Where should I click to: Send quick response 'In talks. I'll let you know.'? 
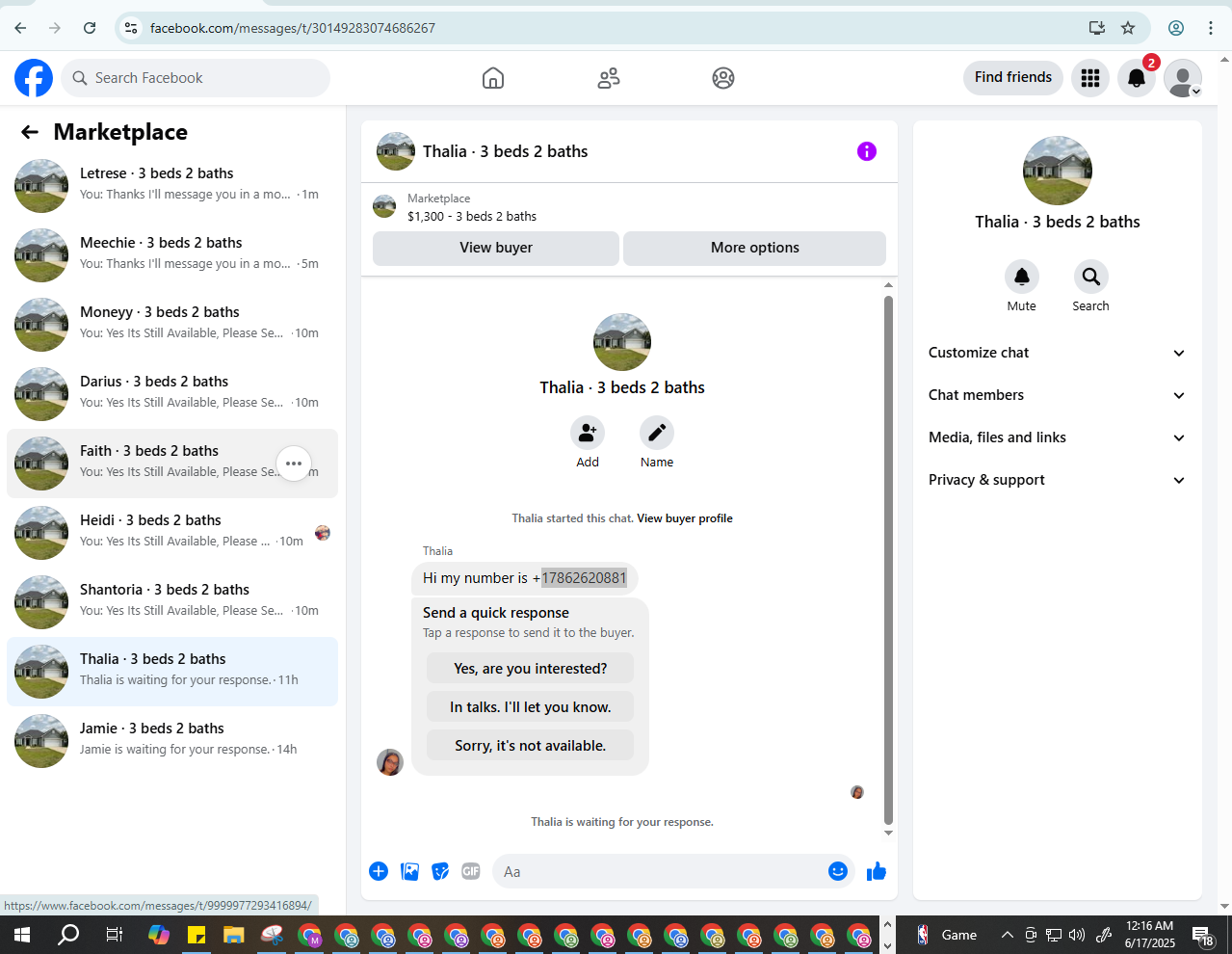pyautogui.click(x=531, y=707)
